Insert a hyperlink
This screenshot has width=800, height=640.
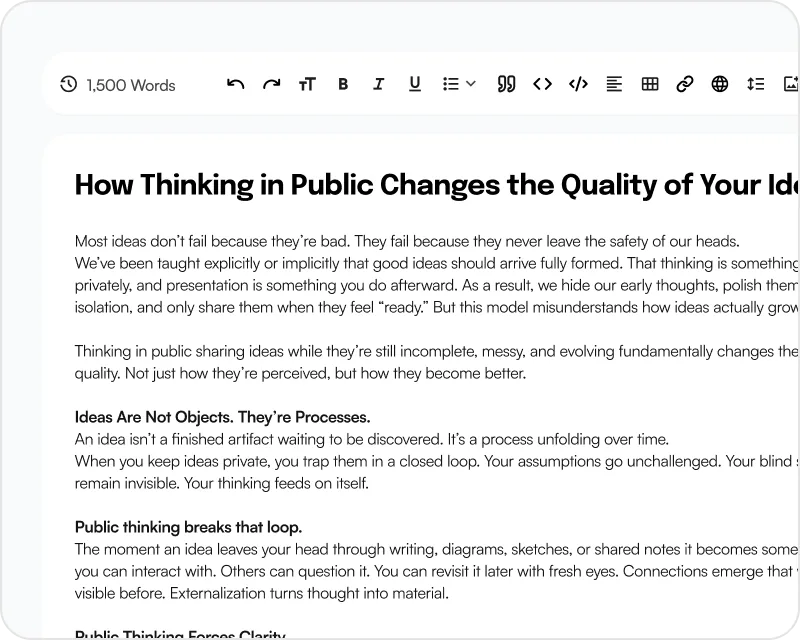point(685,84)
